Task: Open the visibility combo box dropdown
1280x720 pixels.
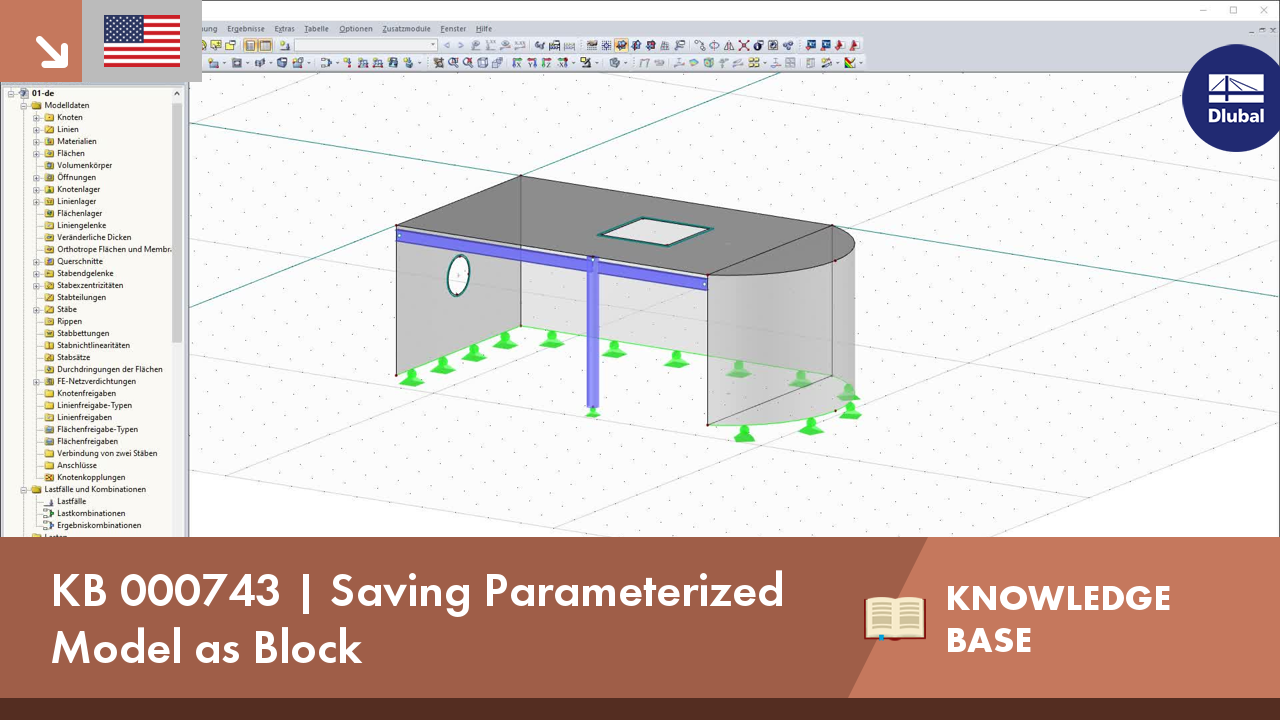Action: click(x=433, y=46)
